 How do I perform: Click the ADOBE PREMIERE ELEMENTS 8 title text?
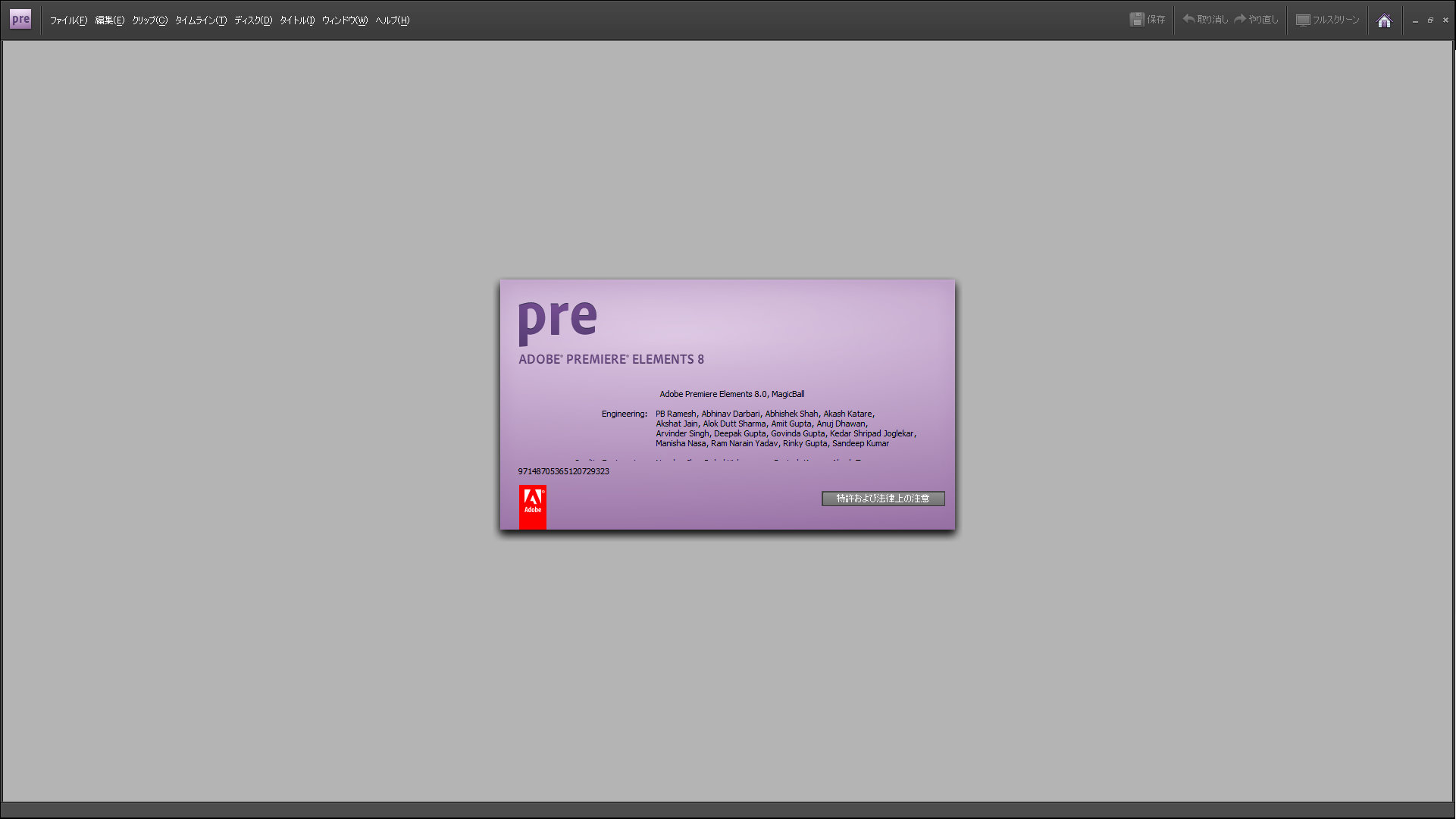point(611,359)
